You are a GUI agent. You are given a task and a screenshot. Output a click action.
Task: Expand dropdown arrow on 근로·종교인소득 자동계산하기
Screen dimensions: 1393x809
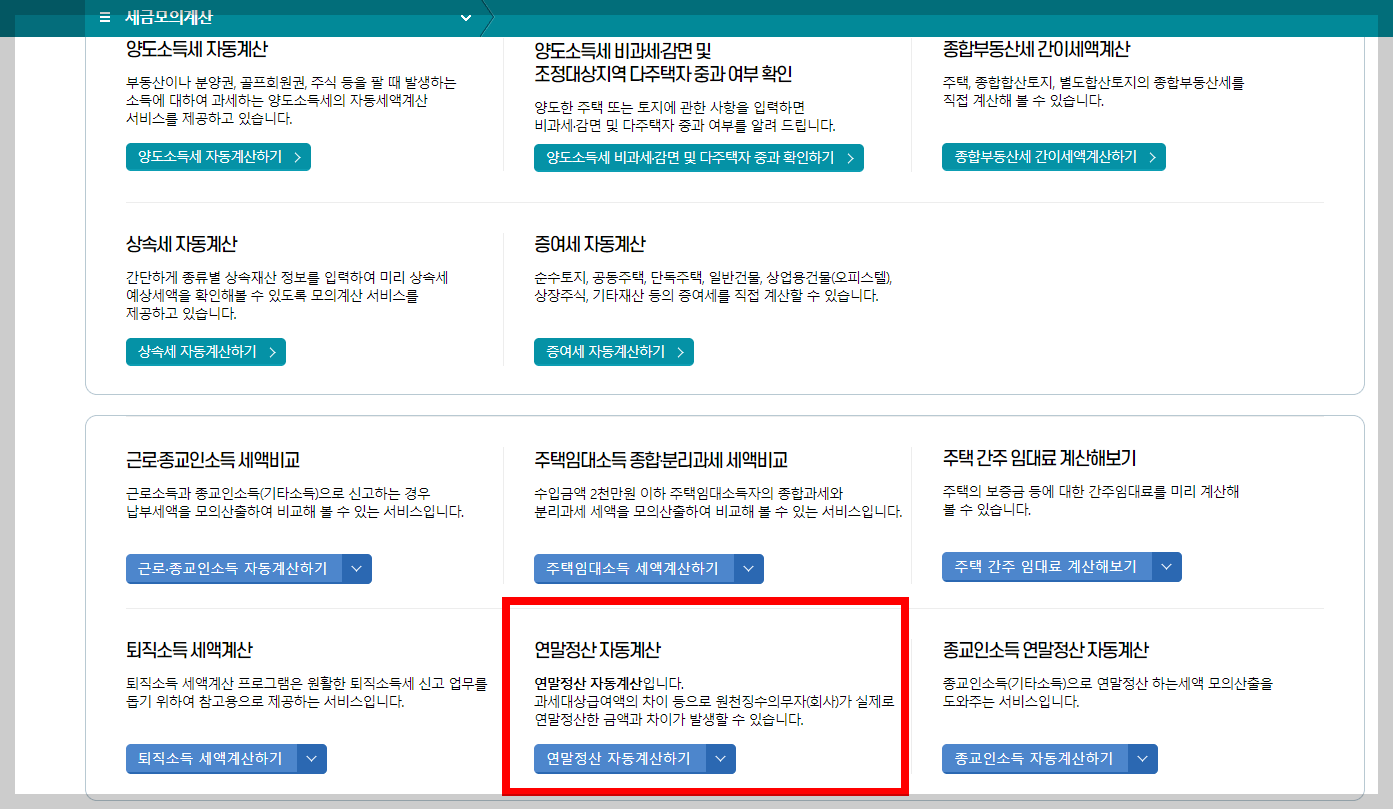coord(358,568)
